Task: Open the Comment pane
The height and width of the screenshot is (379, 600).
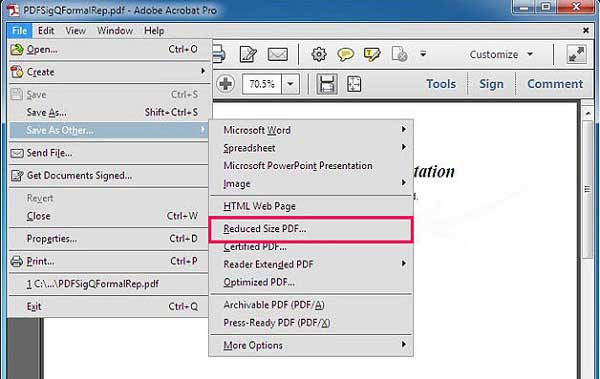Action: coord(555,84)
